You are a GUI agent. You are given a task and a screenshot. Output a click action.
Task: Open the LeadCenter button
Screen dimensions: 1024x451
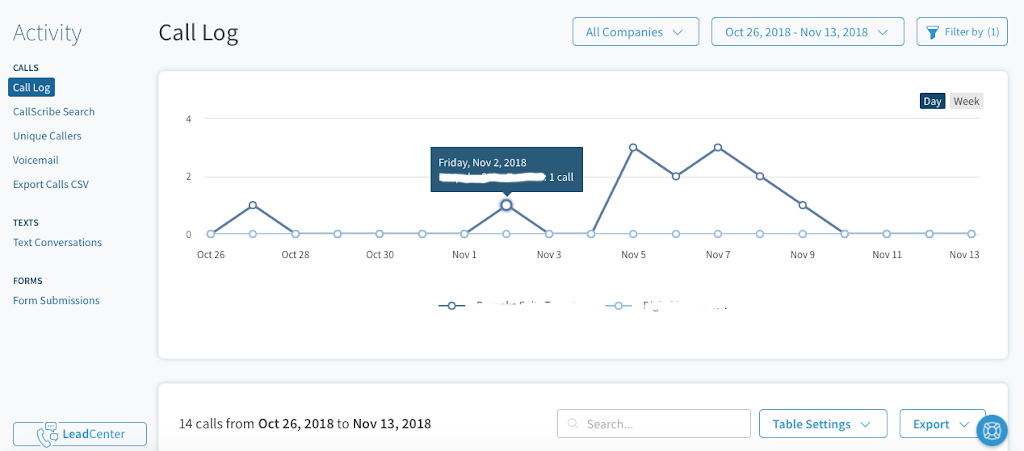click(x=80, y=434)
